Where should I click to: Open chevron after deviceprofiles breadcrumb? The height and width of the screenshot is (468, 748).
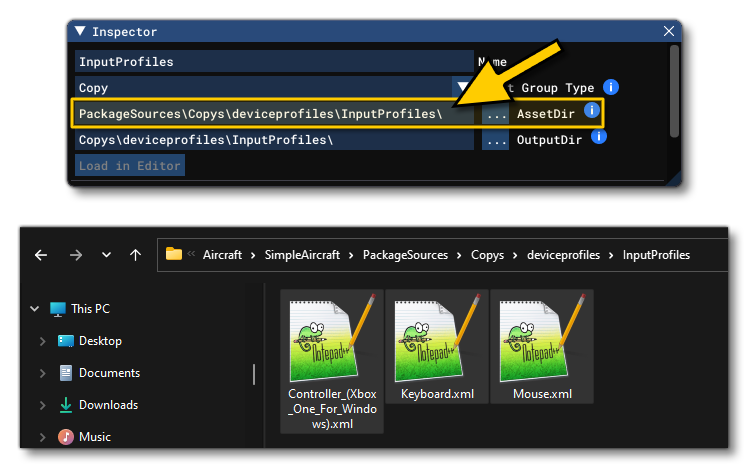(x=611, y=256)
